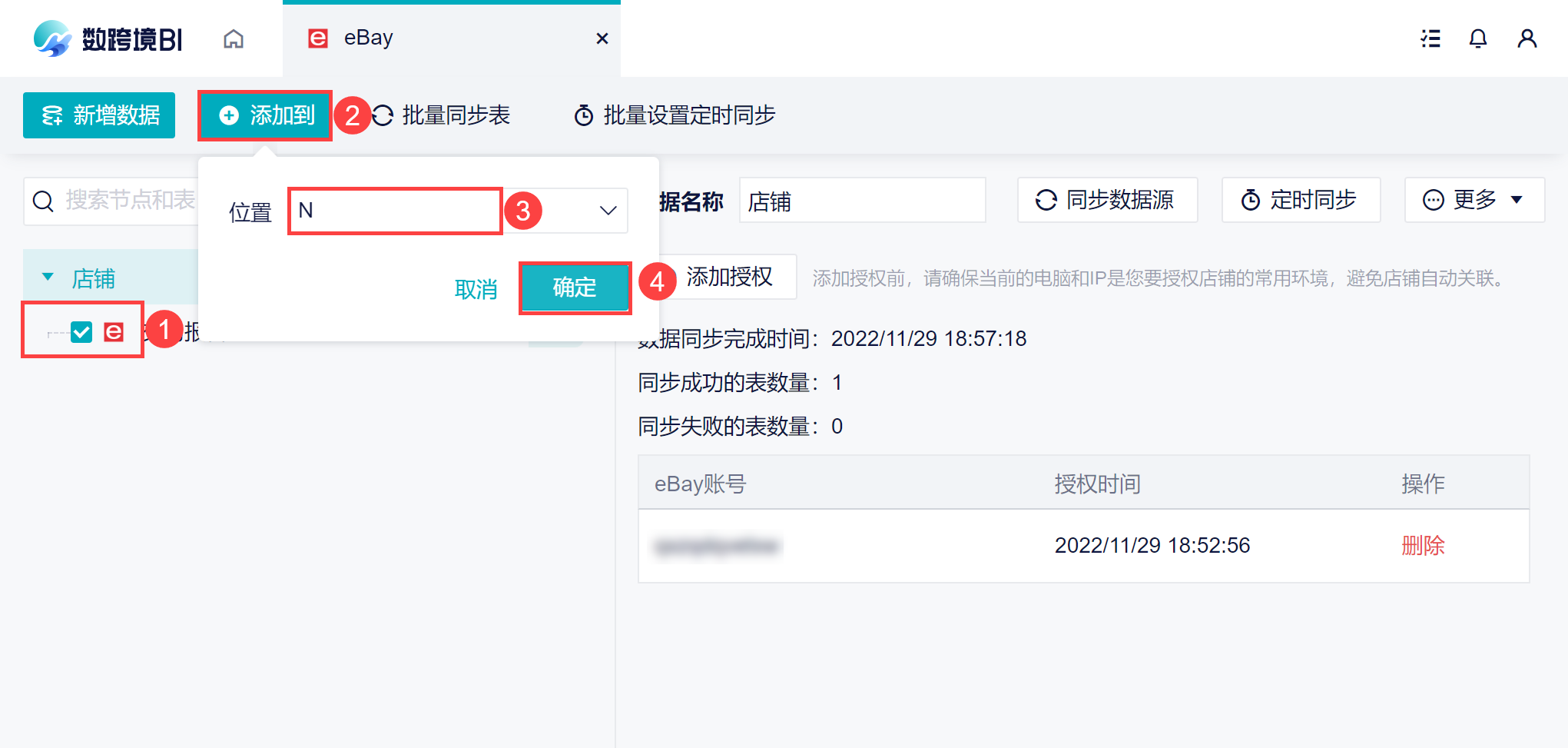Select the 店铺 tree item
The width and height of the screenshot is (1568, 748).
pyautogui.click(x=94, y=278)
